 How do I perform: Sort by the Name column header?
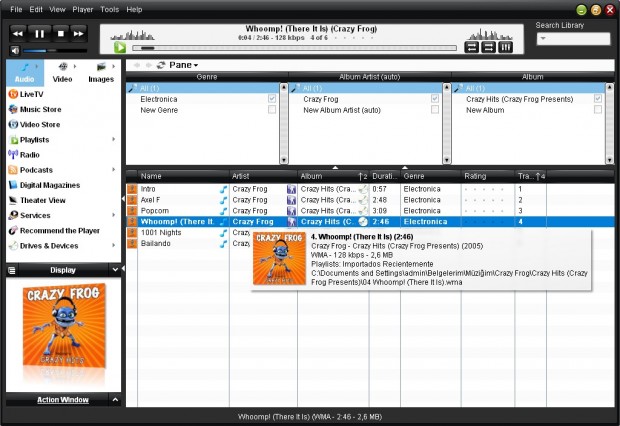[x=183, y=176]
